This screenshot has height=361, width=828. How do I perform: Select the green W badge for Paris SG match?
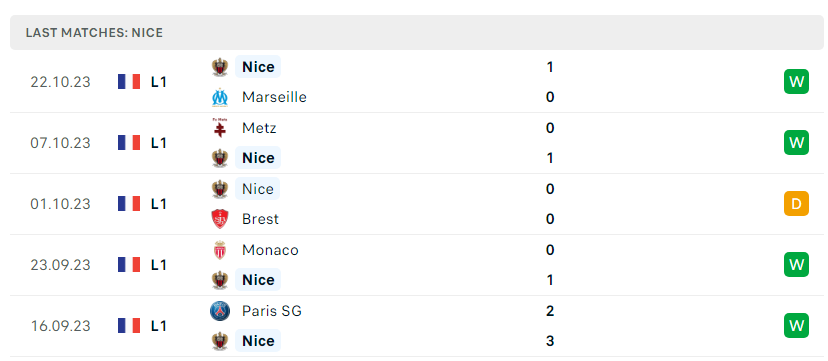(x=796, y=326)
